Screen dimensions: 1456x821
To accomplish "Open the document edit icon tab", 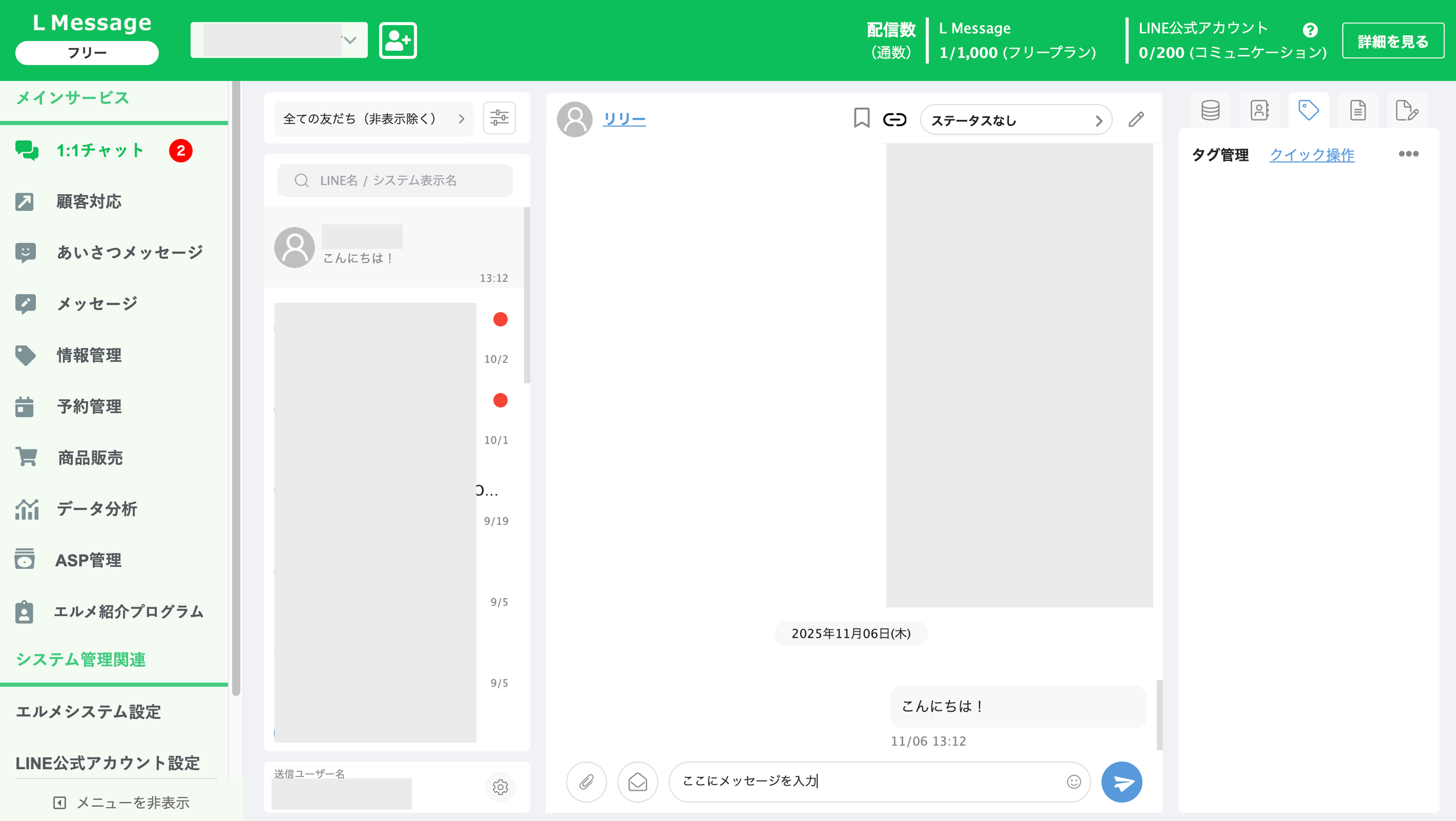I will [x=1406, y=110].
